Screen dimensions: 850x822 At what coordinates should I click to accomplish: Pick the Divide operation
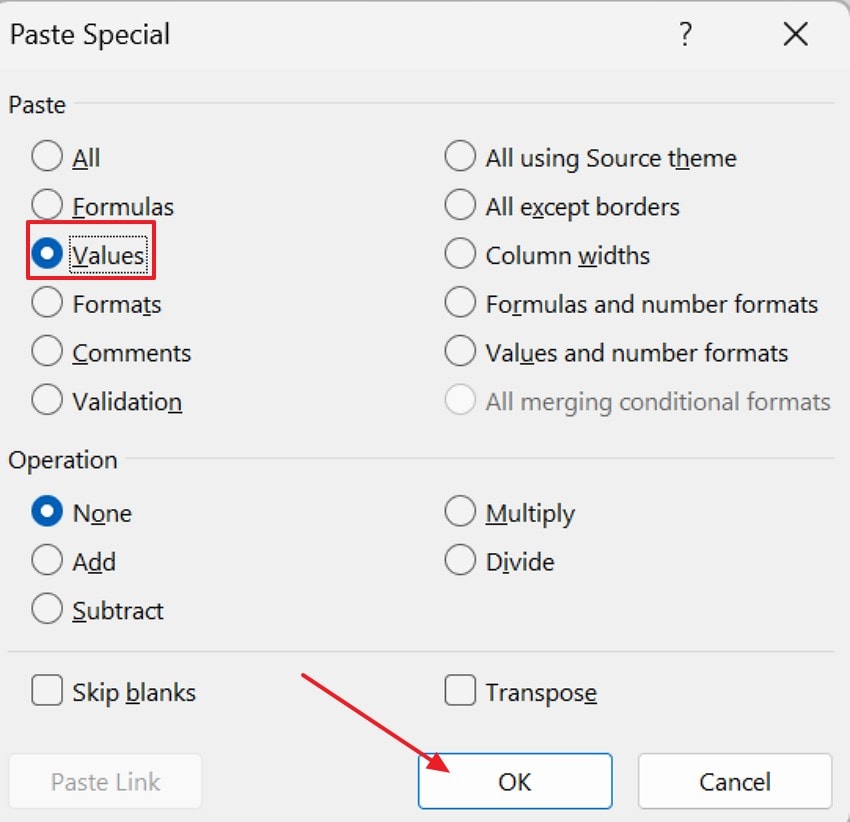[x=460, y=561]
